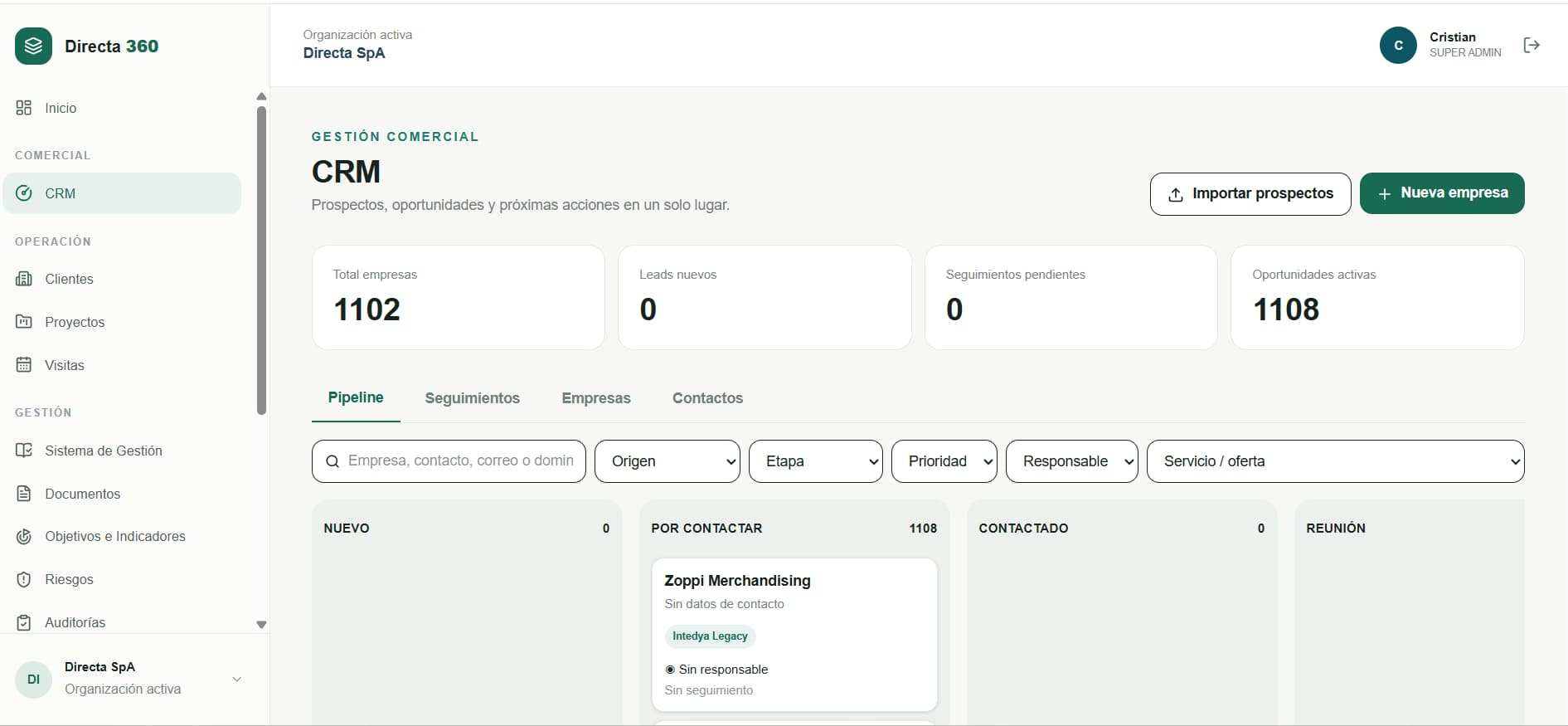Viewport: 1568px width, 726px height.
Task: Click the Inicio dashboard icon
Action: point(24,108)
